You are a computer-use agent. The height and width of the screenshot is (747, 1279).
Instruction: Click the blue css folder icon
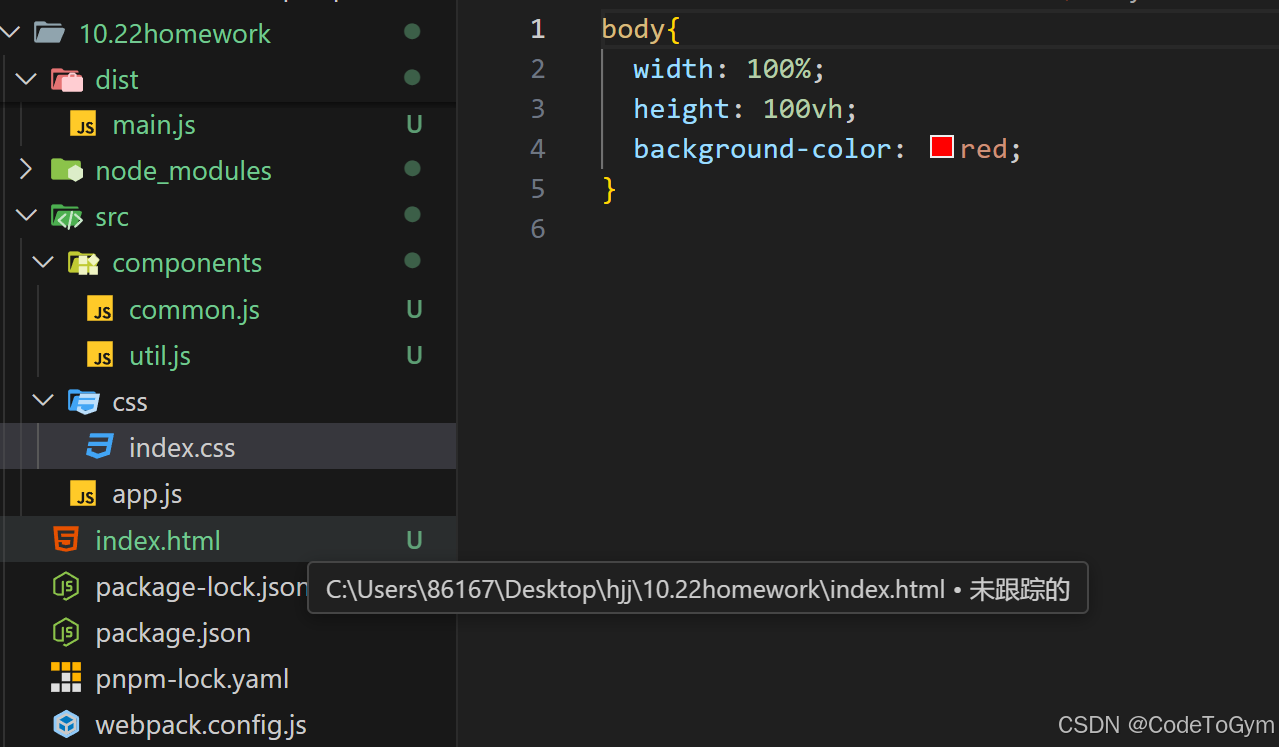pyautogui.click(x=83, y=402)
